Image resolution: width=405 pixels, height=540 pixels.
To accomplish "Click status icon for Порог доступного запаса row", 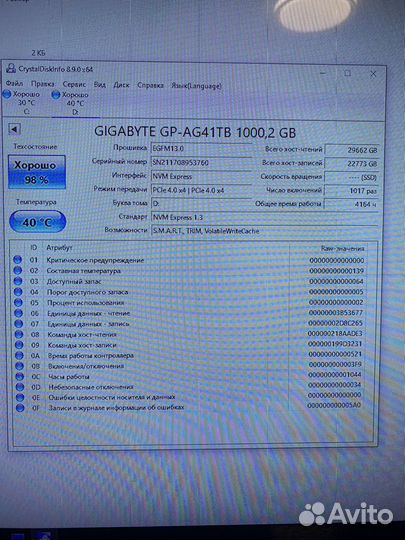I will [18, 292].
